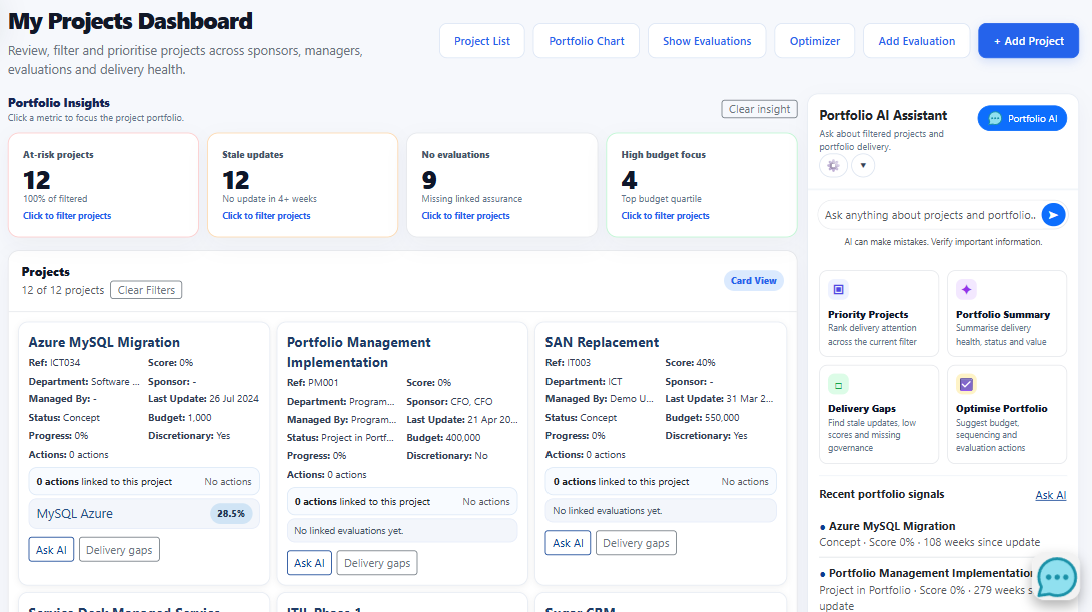
Task: Switch to Portfolio Chart
Action: coord(586,41)
